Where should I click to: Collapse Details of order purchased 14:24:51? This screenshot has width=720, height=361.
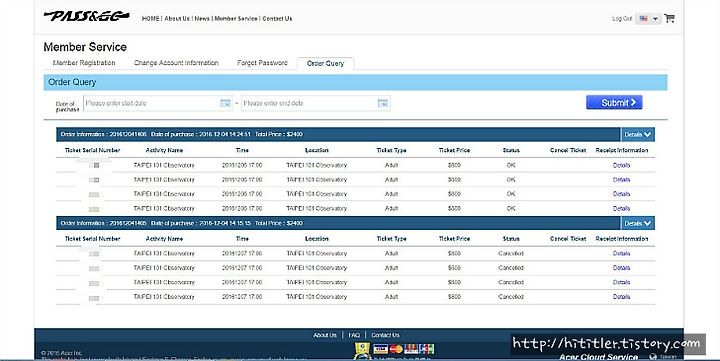click(x=637, y=135)
